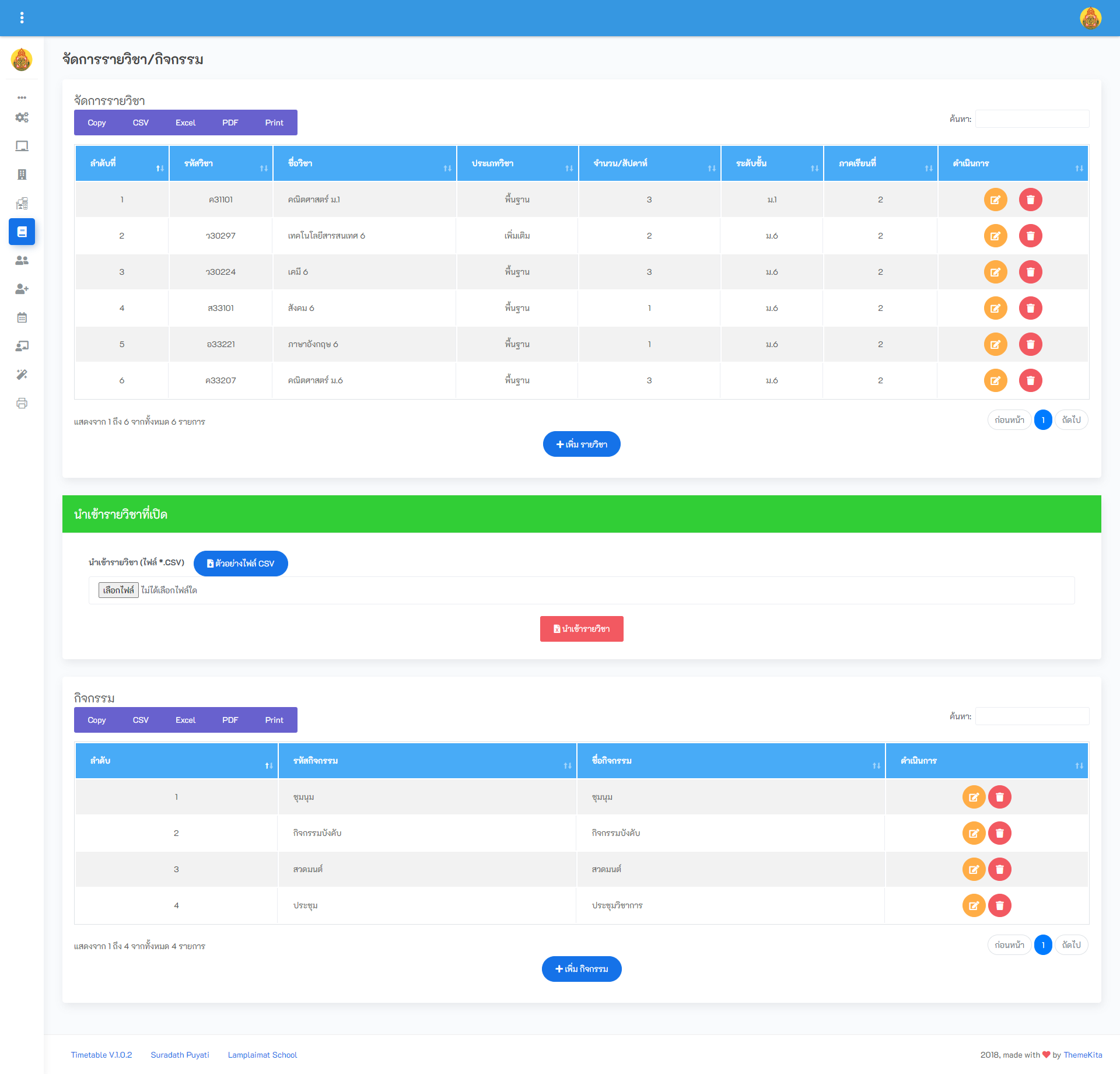Export the subjects table as PDF

coord(230,123)
